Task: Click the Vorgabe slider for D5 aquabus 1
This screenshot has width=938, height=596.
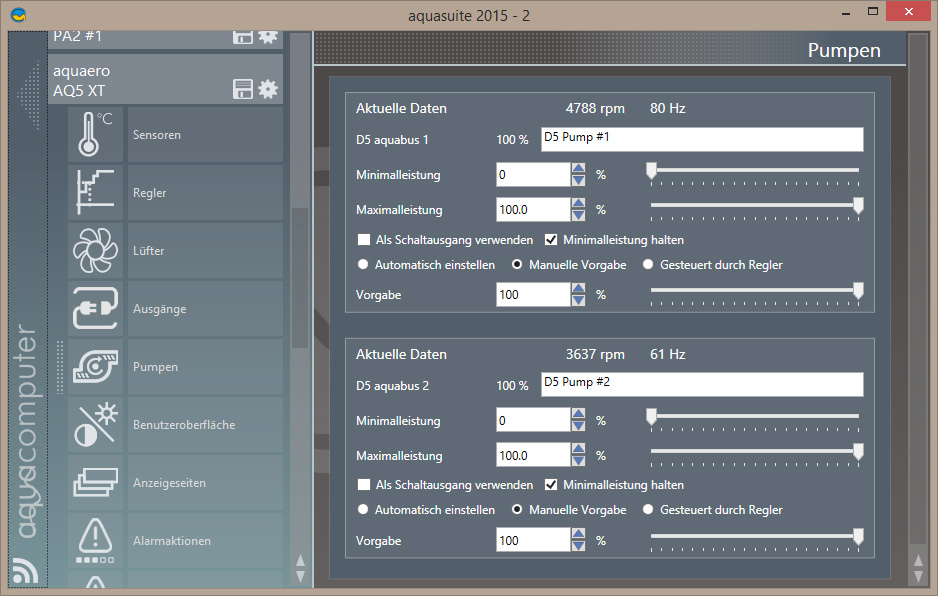Action: pos(754,291)
